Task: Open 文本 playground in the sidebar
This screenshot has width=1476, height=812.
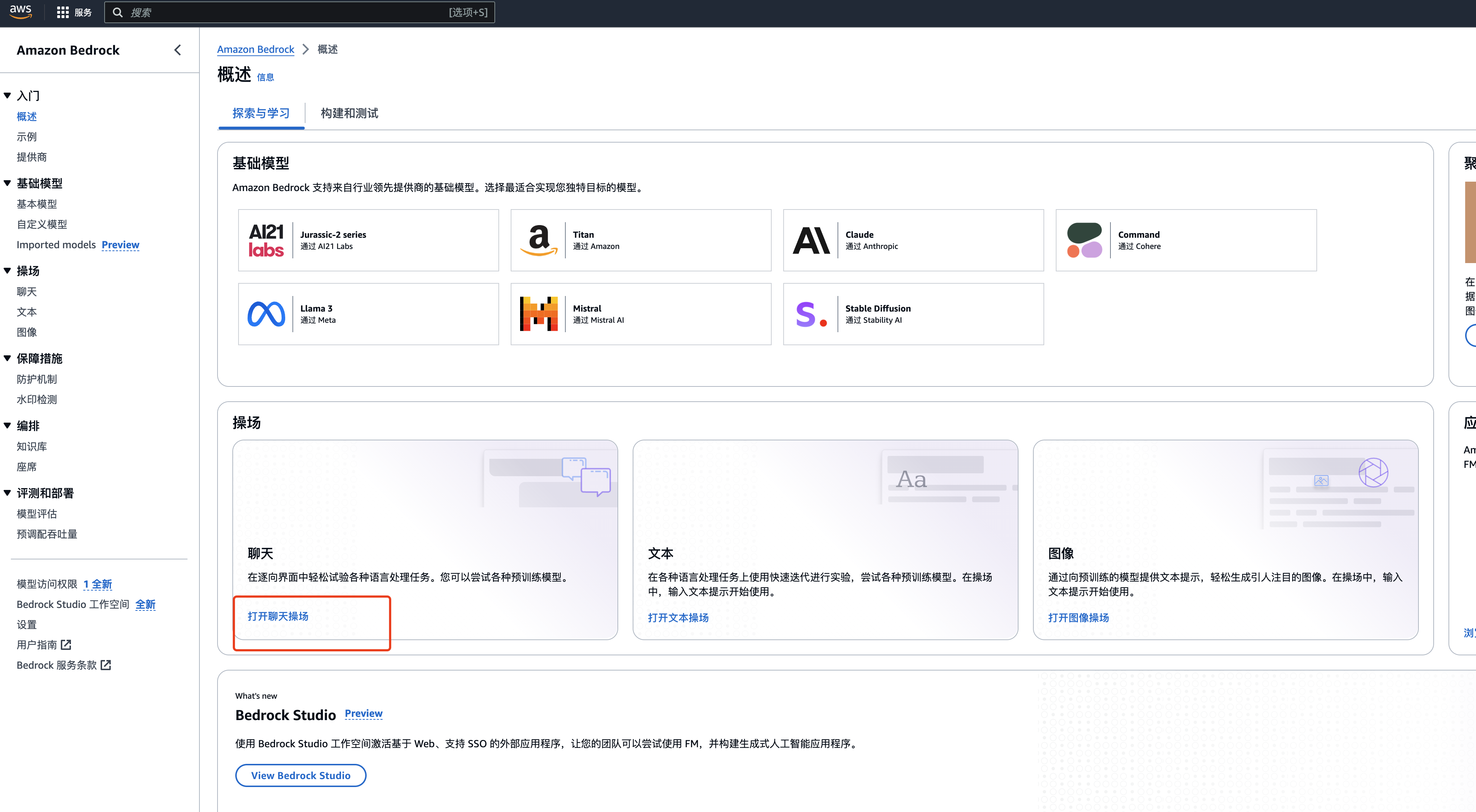Action: [27, 312]
